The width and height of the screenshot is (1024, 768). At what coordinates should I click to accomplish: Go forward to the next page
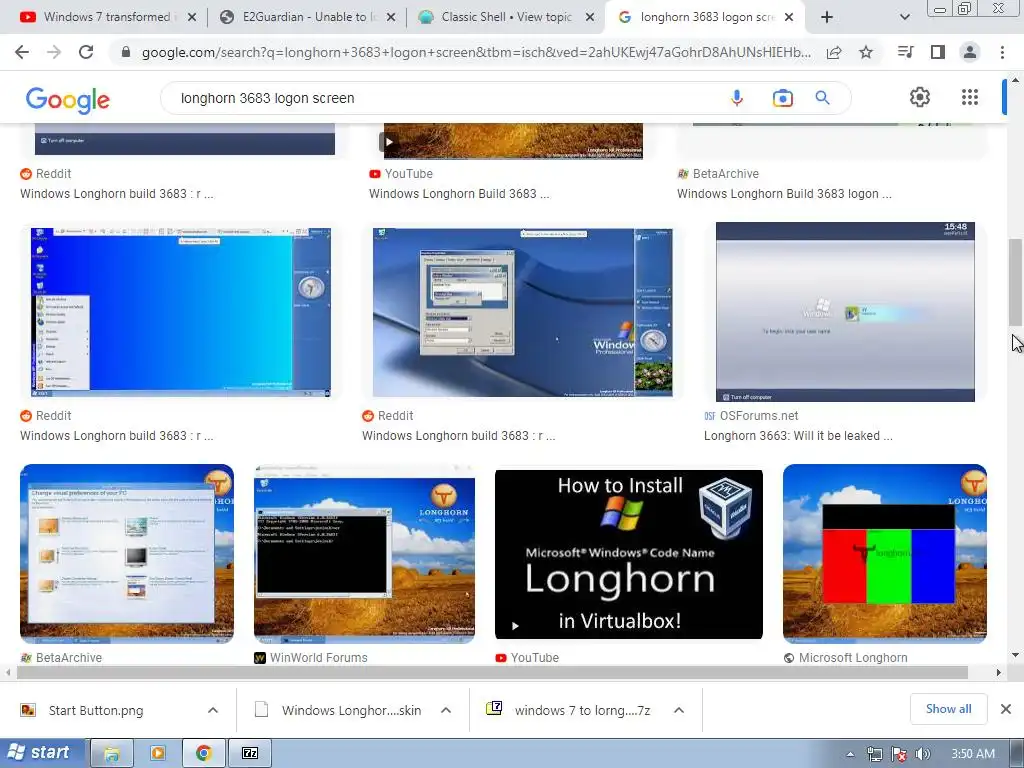tap(54, 52)
